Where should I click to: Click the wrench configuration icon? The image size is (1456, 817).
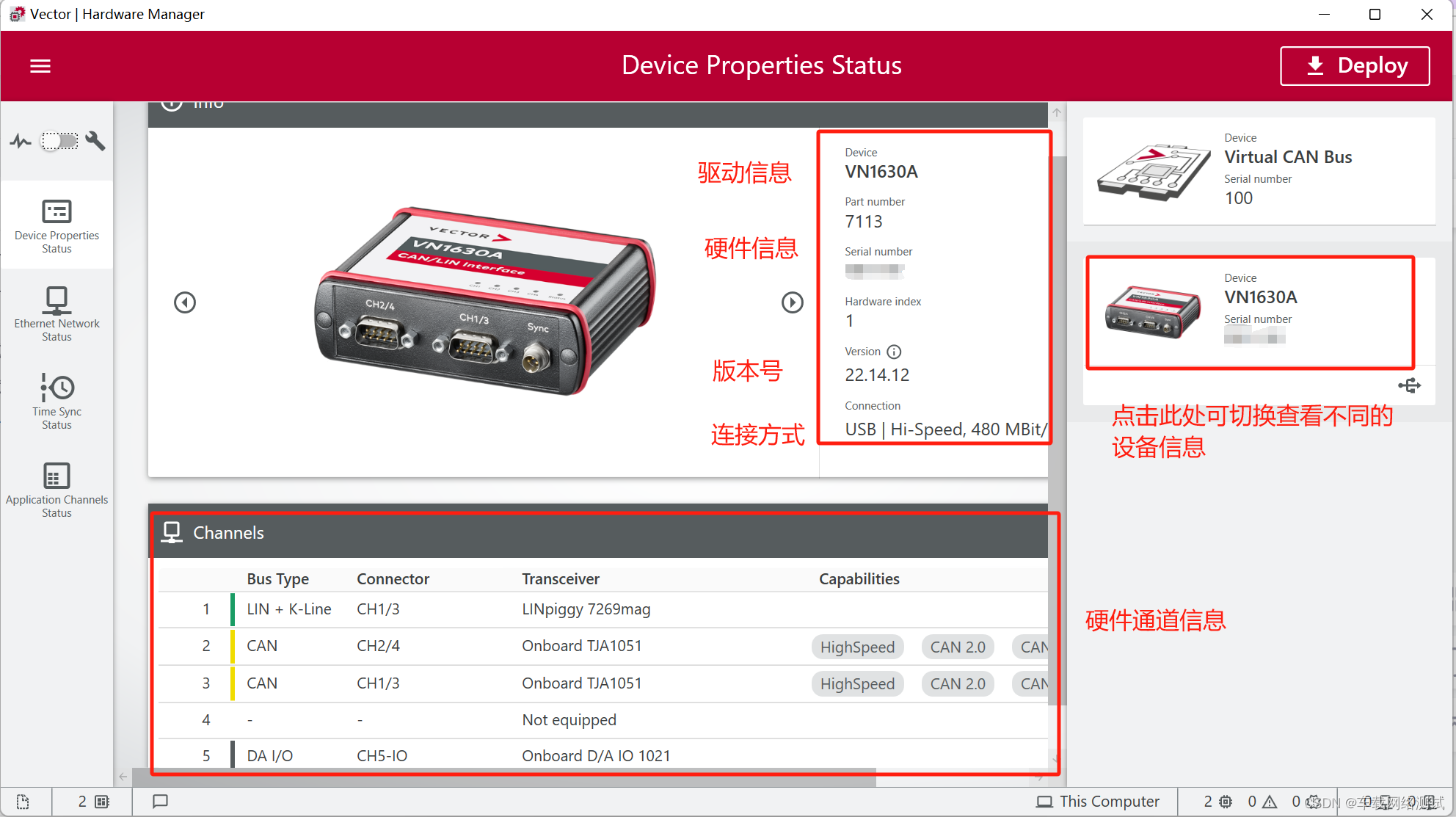tap(95, 141)
